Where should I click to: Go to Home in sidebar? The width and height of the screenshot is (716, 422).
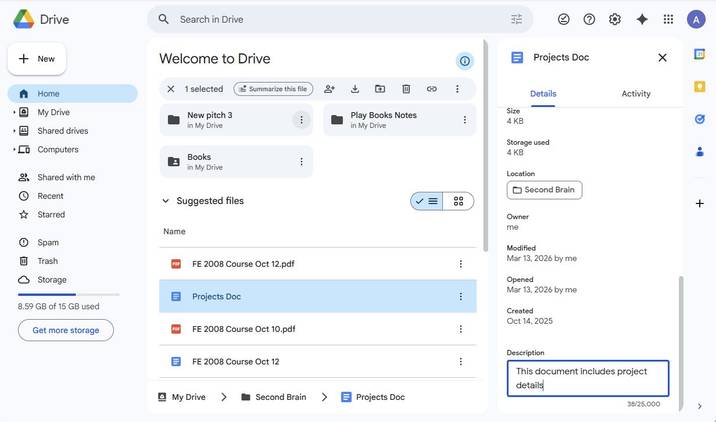73,94
